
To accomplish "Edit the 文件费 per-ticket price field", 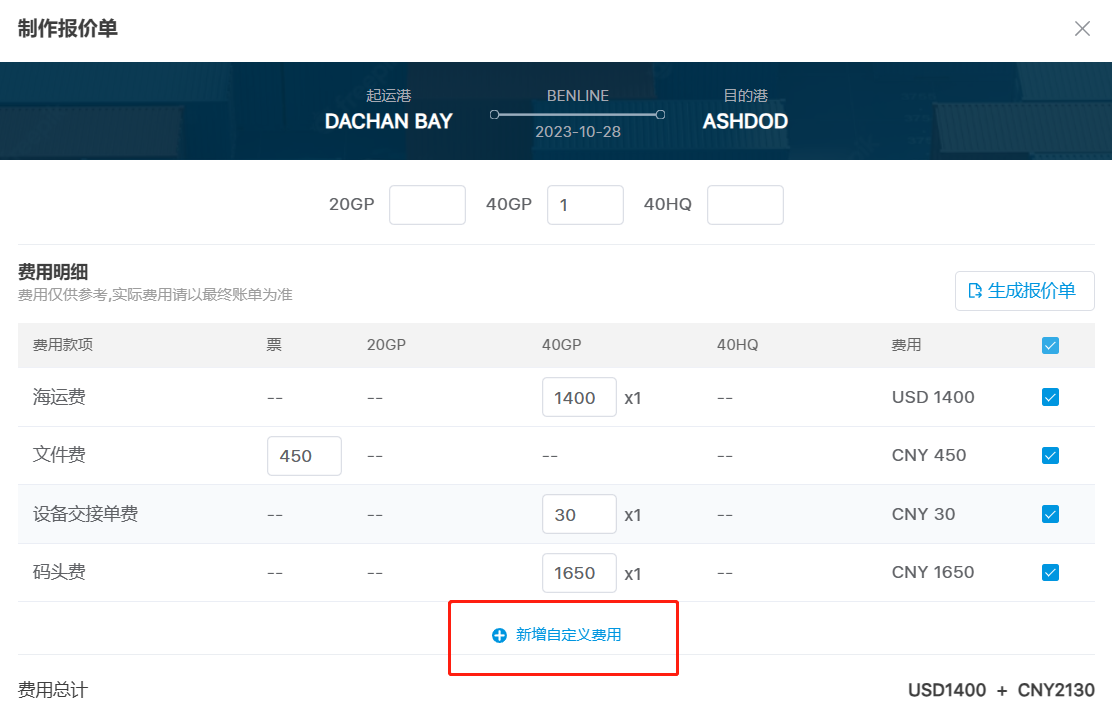I will click(304, 456).
